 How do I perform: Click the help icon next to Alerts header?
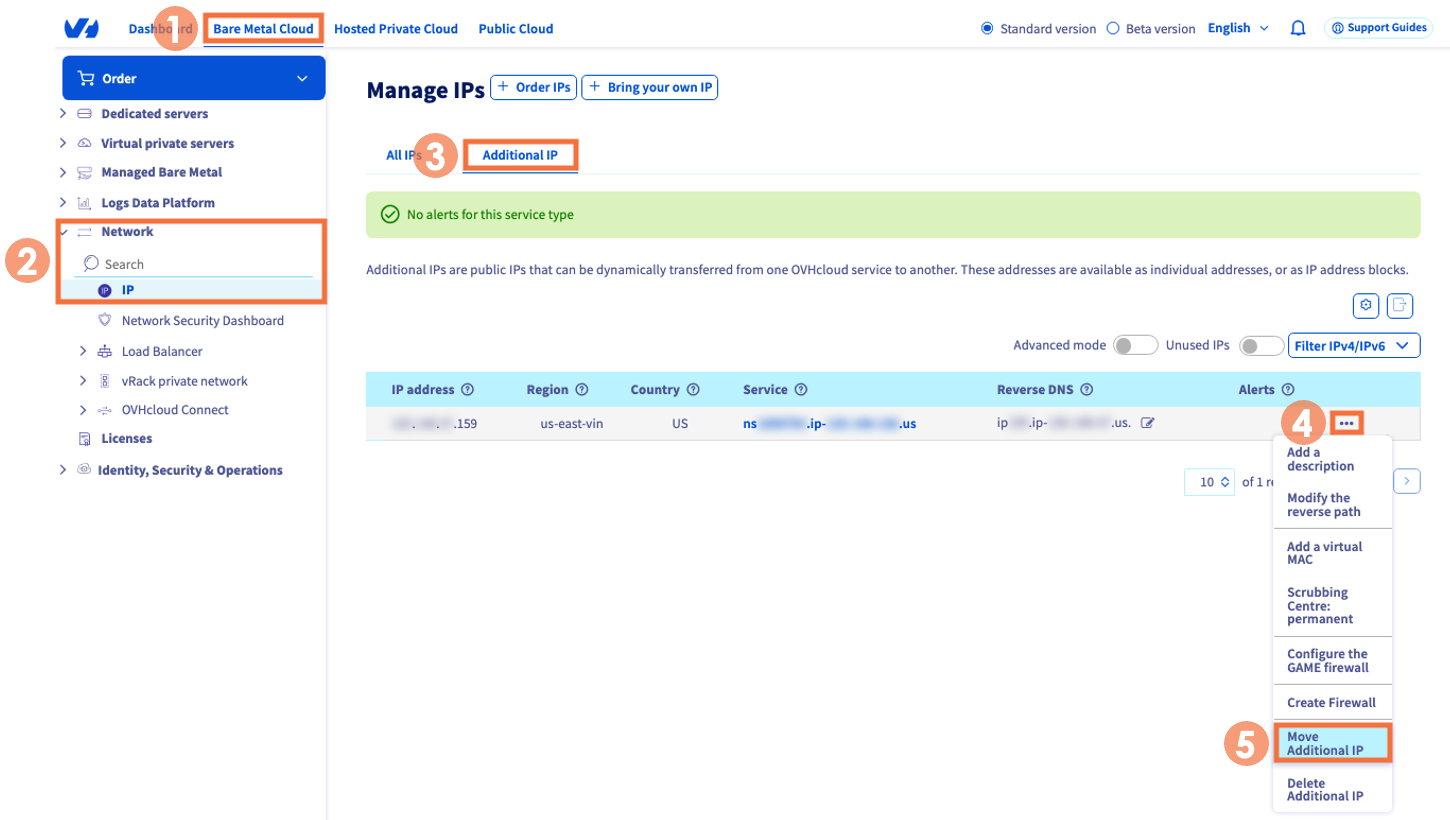[x=1288, y=390]
